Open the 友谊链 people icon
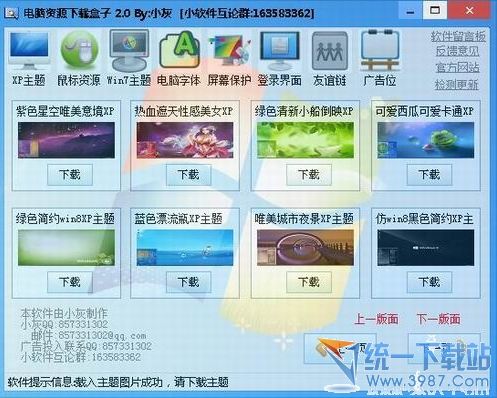This screenshot has width=497, height=398. click(x=330, y=51)
